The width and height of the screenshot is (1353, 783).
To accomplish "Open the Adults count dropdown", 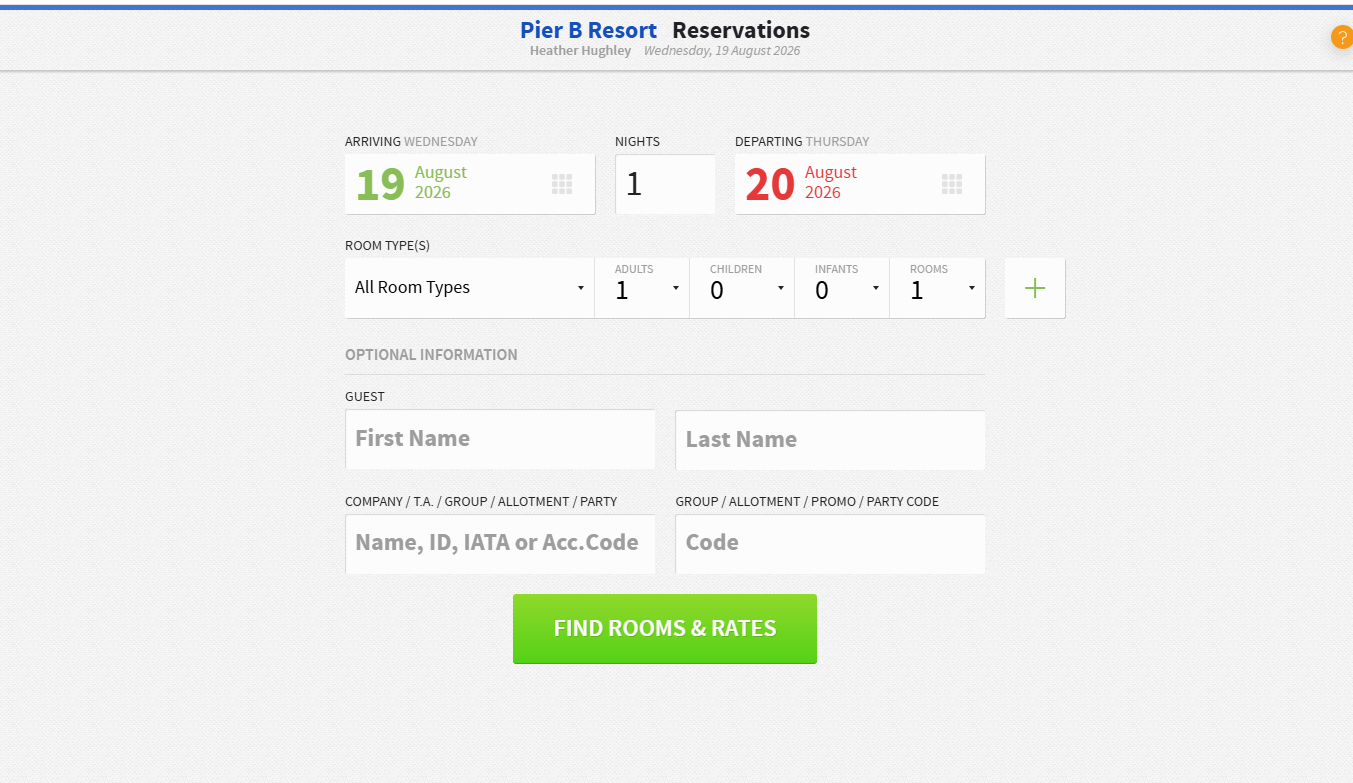I will 642,288.
